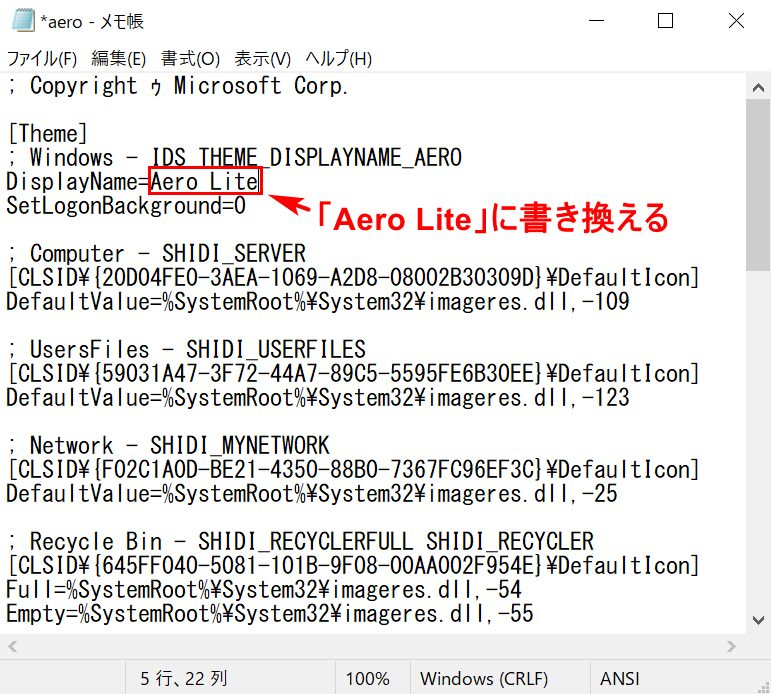
Task: Click the [Theme] section header text
Action: point(48,134)
